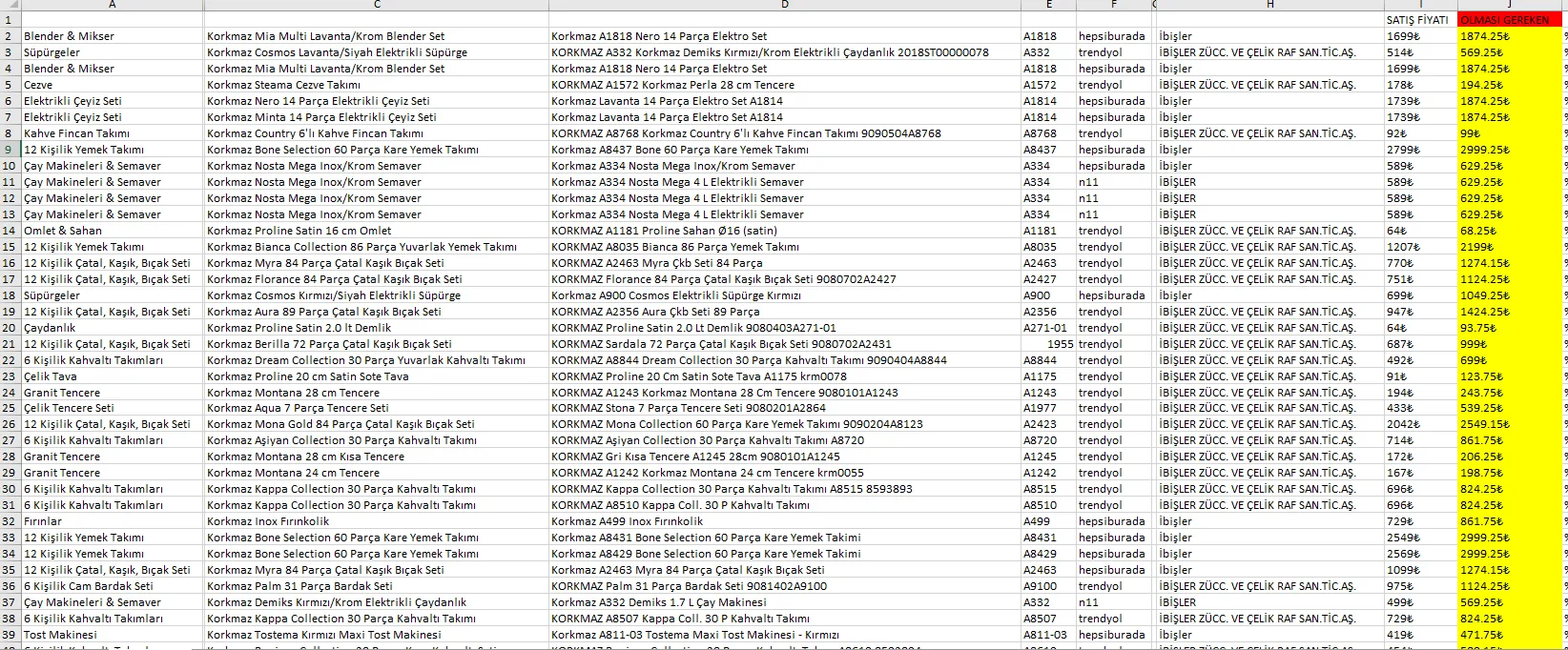Select Korkmaz Palm 31 Parça Bardak Seti cell
Viewport: 1568px width, 650px height.
[x=377, y=586]
